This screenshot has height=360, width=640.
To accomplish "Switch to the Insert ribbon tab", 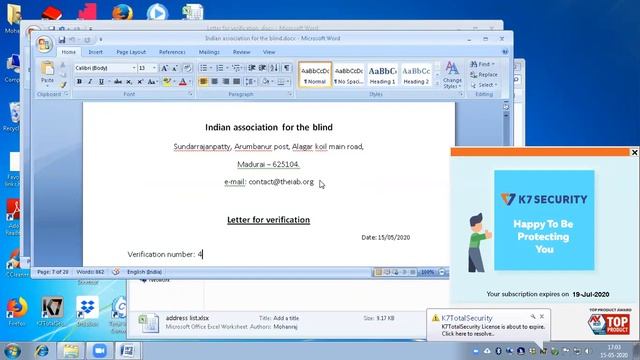I will click(96, 52).
